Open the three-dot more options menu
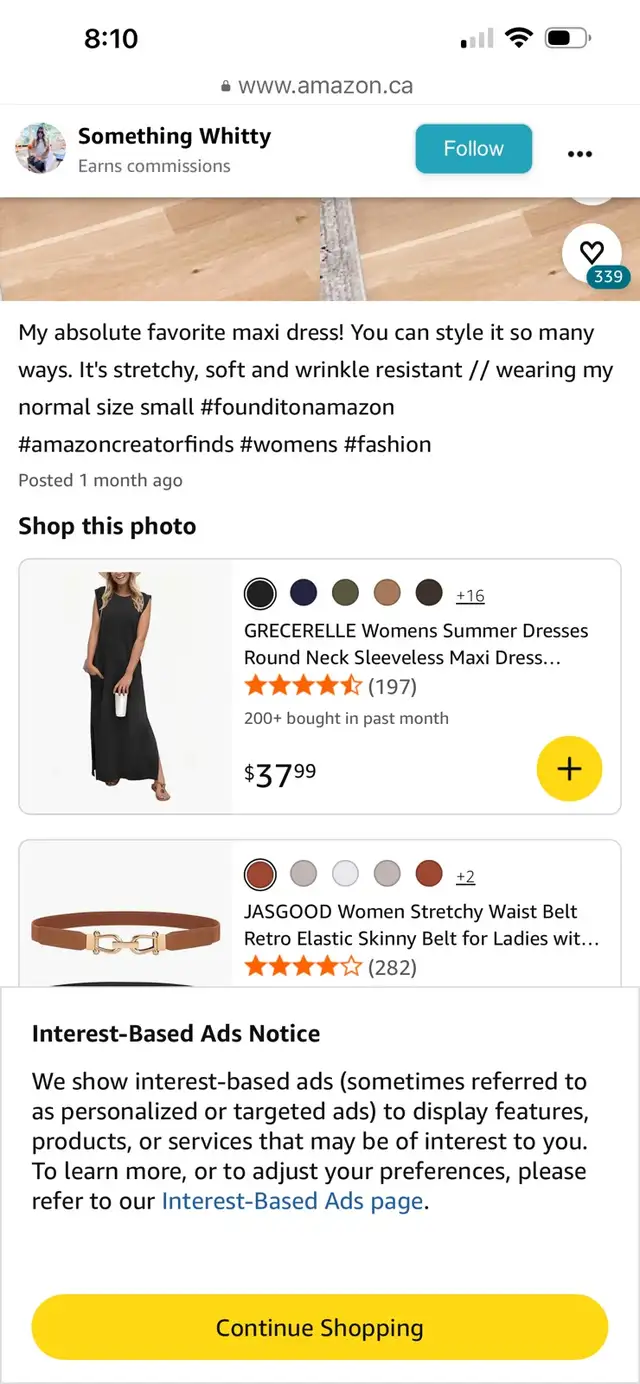The image size is (640, 1384). [x=580, y=153]
